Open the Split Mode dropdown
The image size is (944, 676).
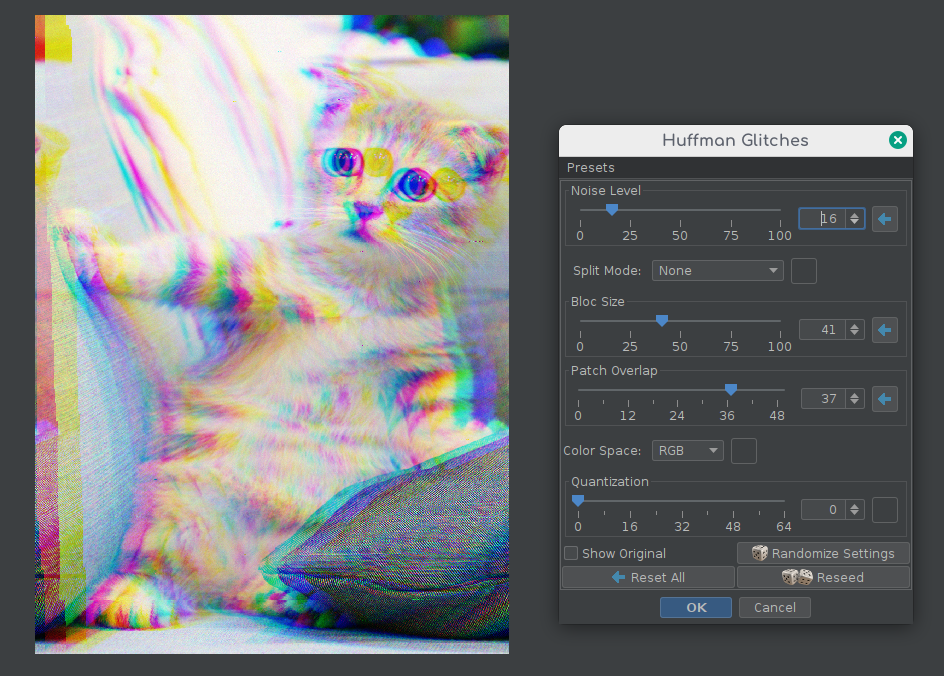pos(717,271)
